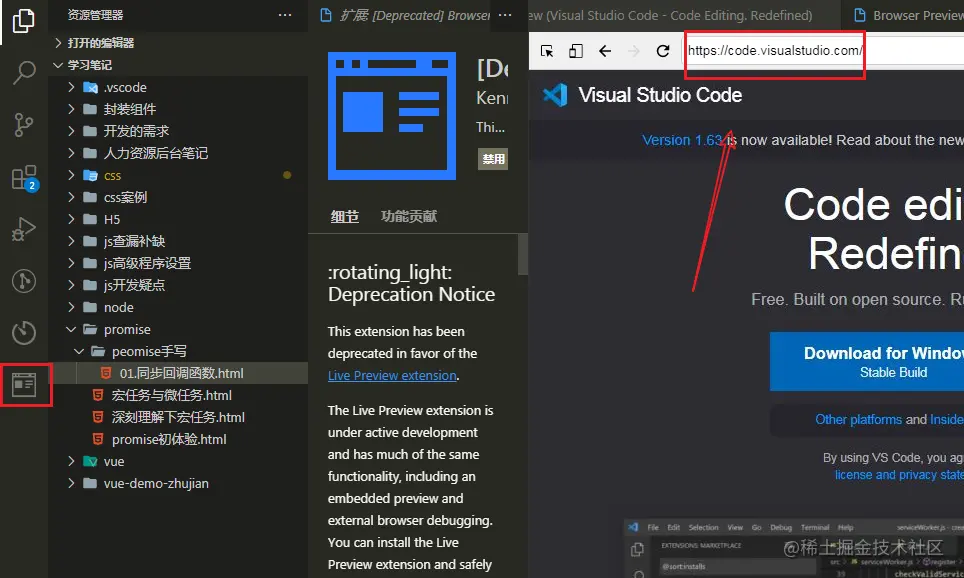Open the Source Control view
Image resolution: width=964 pixels, height=578 pixels.
tap(23, 125)
